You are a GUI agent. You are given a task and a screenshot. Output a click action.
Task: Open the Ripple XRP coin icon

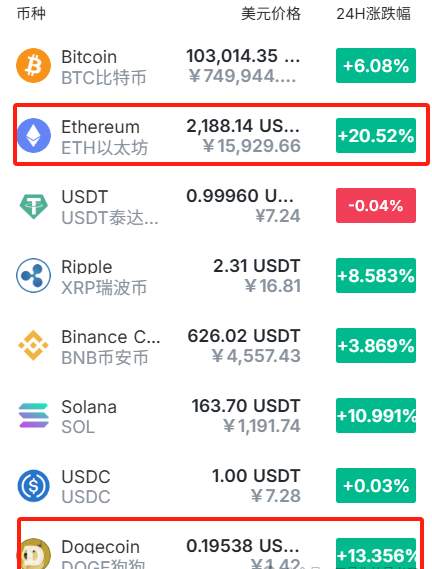point(33,275)
